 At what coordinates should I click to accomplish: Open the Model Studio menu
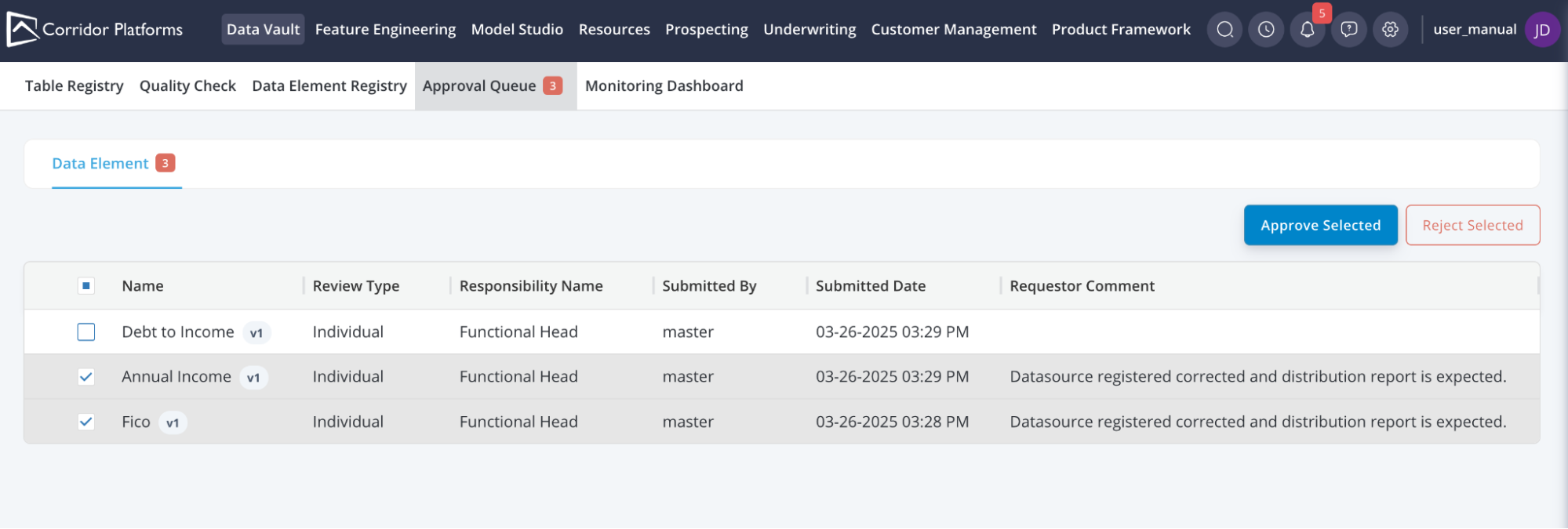click(517, 30)
